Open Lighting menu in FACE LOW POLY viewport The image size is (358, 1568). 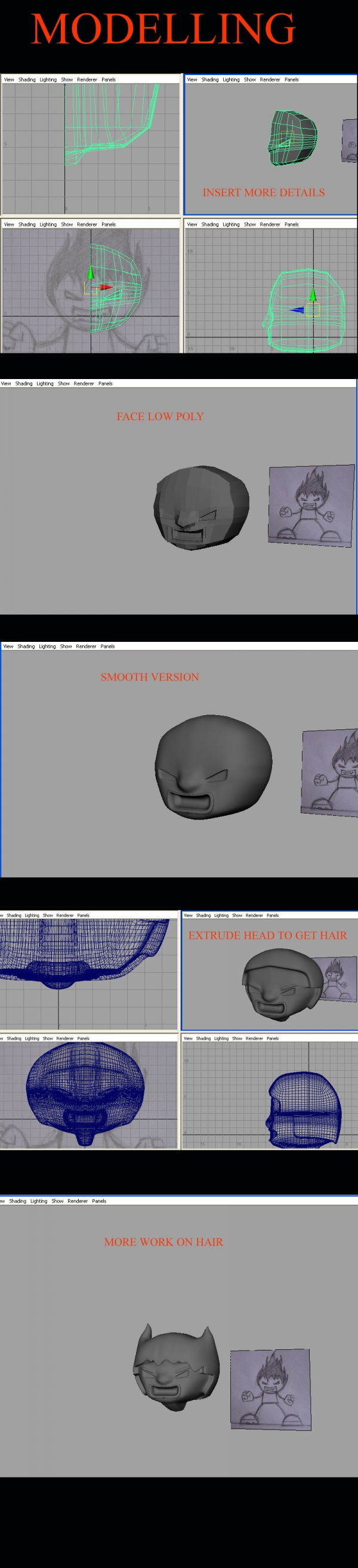[45, 383]
